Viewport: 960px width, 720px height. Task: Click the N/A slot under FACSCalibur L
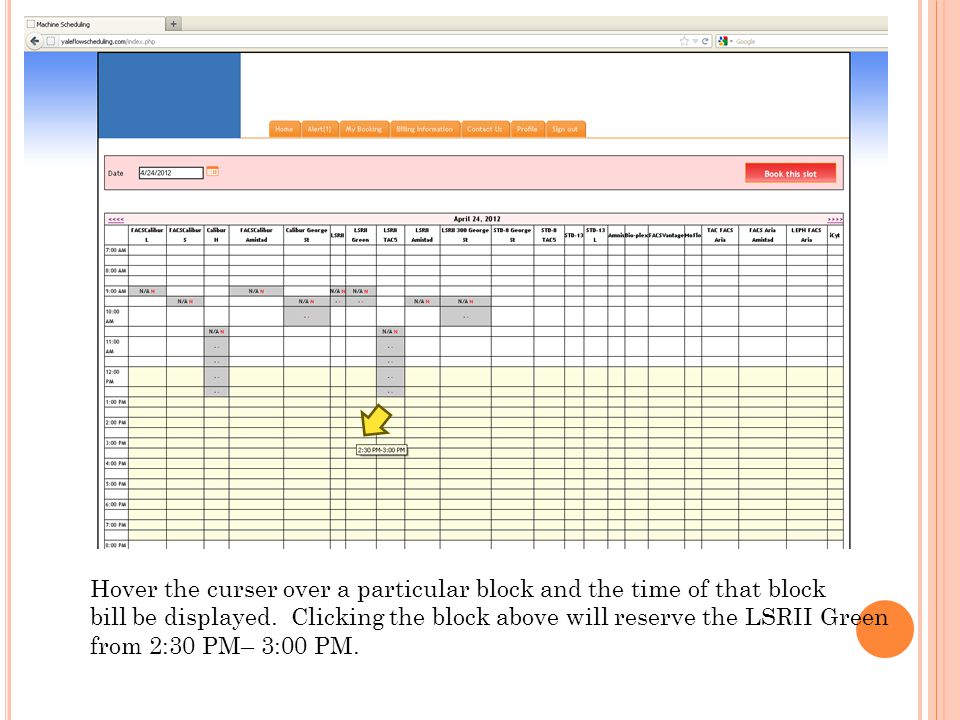[x=147, y=291]
